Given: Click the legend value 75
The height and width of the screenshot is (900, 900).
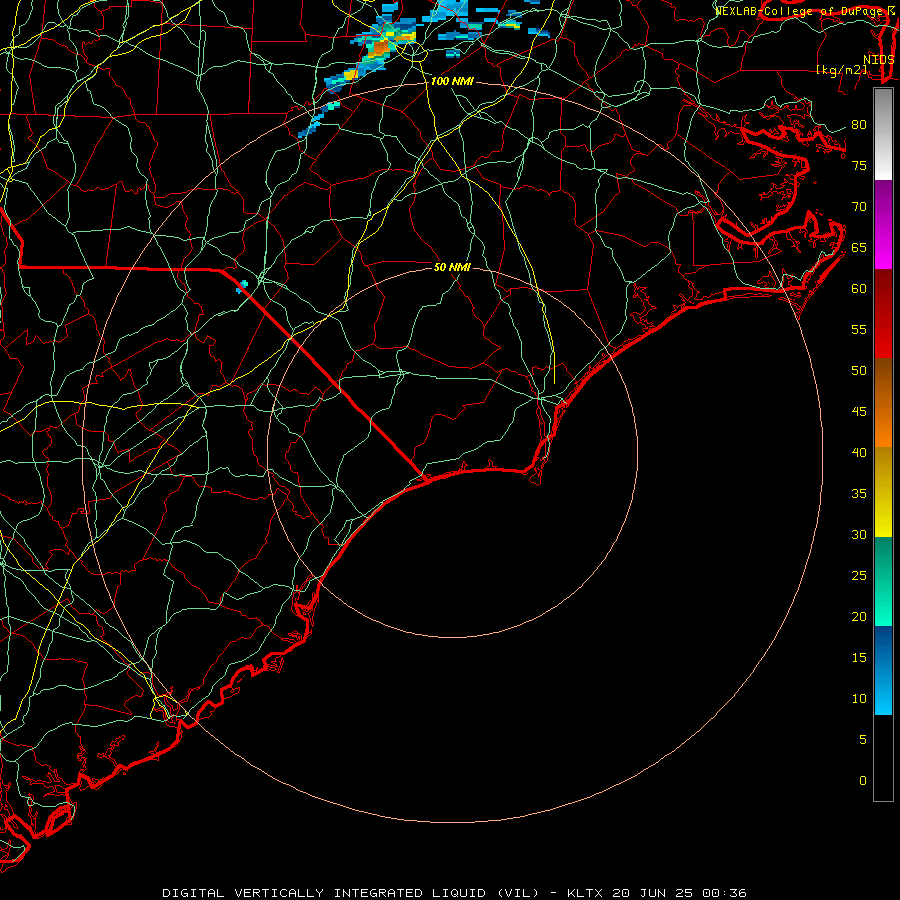Looking at the screenshot, I should (x=859, y=165).
